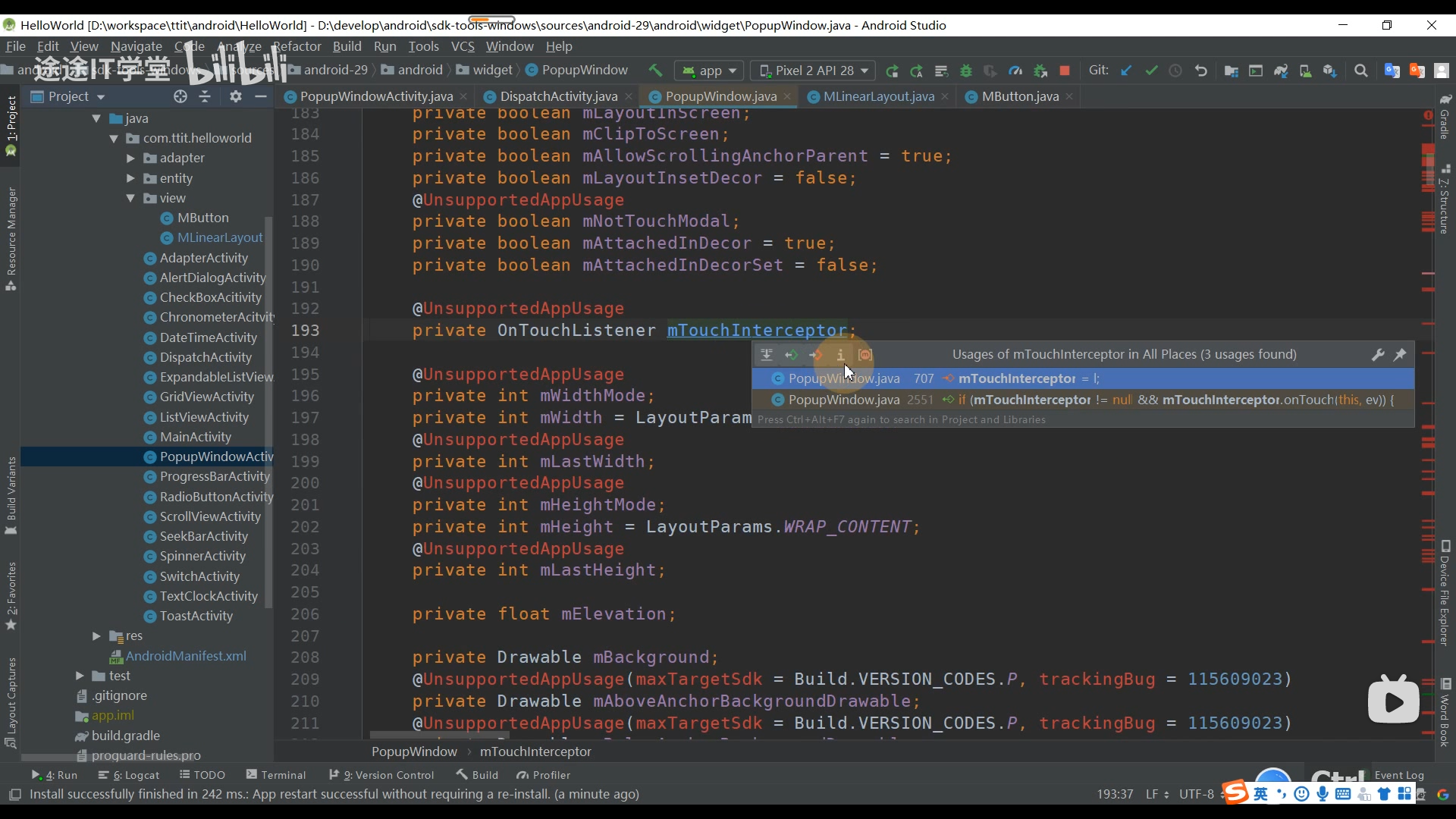The image size is (1456, 819).
Task: Close the MButton.java tab
Action: (x=1069, y=96)
